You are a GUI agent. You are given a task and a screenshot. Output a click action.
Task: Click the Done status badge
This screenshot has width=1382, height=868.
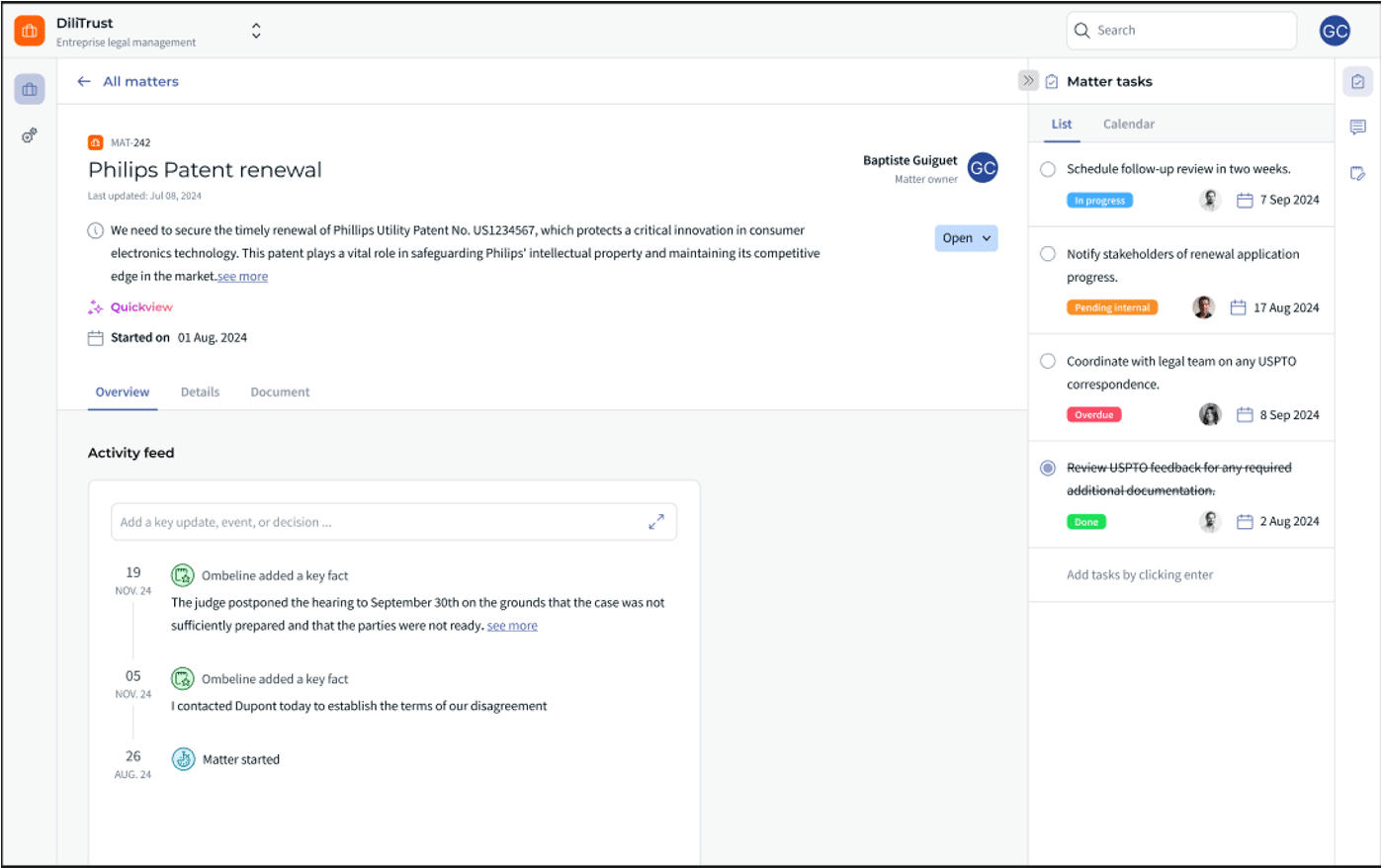[1086, 522]
